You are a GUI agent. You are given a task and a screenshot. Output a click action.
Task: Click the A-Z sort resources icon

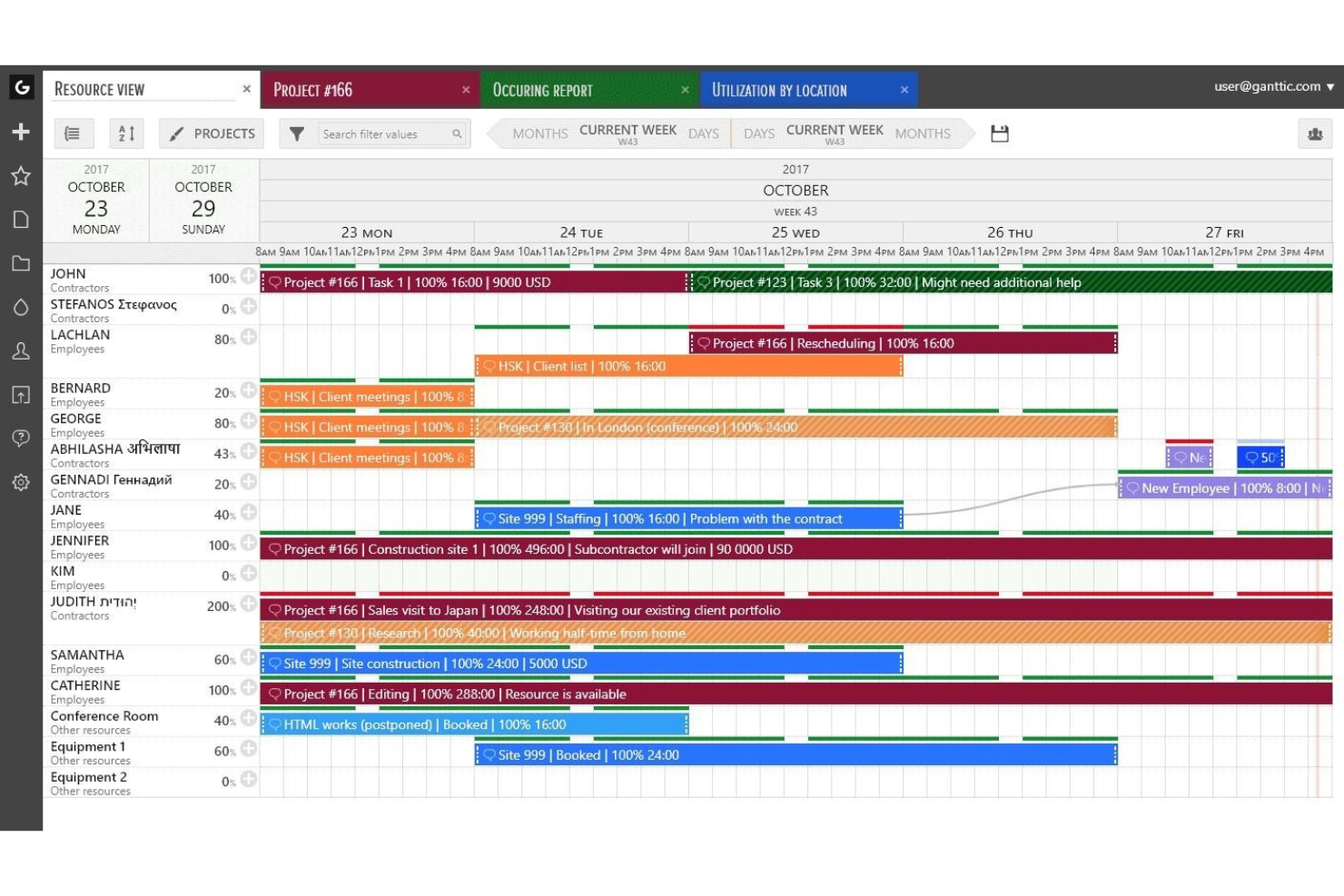click(127, 133)
